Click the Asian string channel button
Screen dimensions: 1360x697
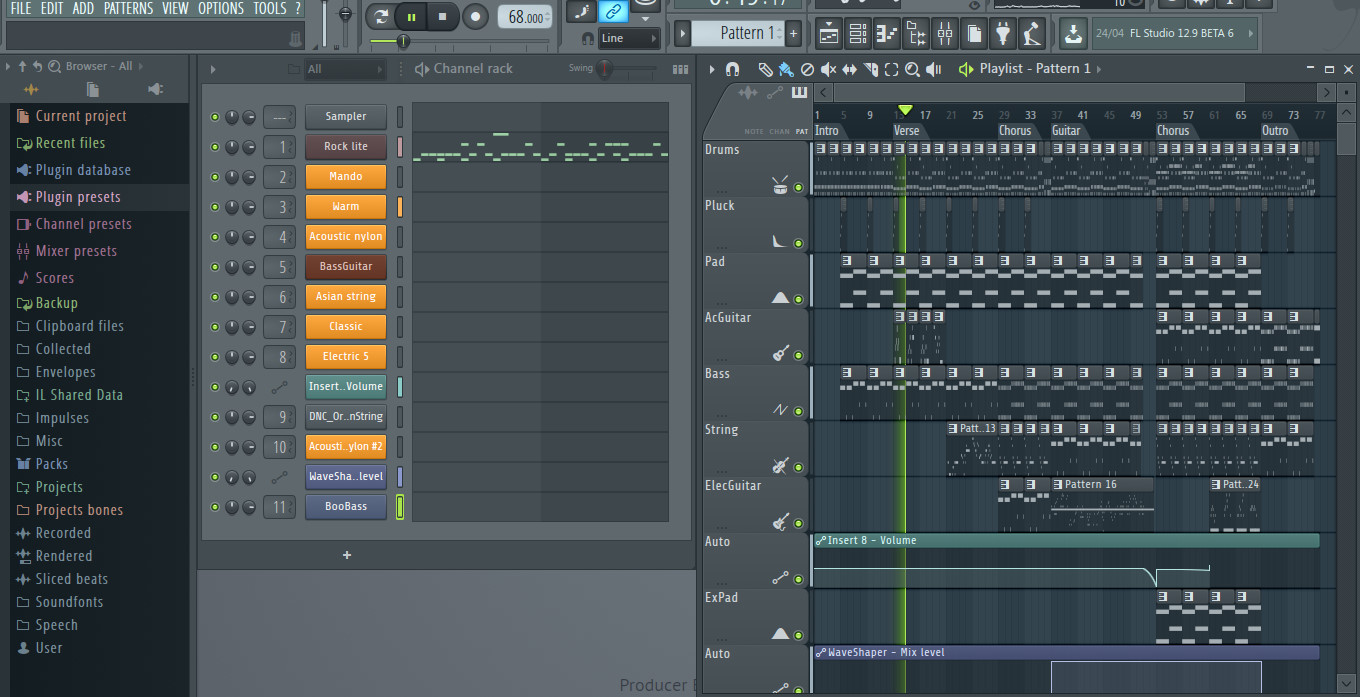point(345,297)
